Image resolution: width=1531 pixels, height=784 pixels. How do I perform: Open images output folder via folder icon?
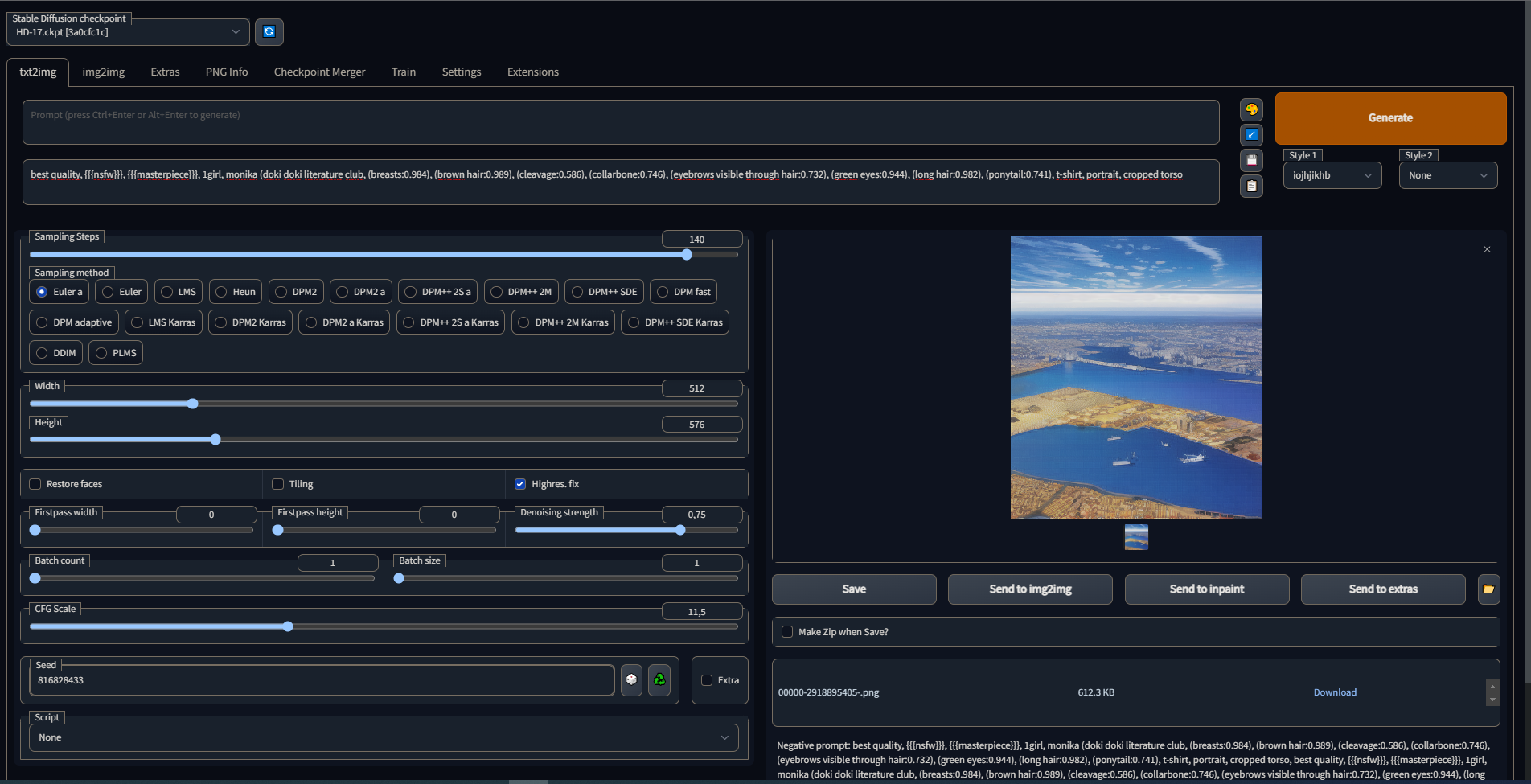(1488, 589)
